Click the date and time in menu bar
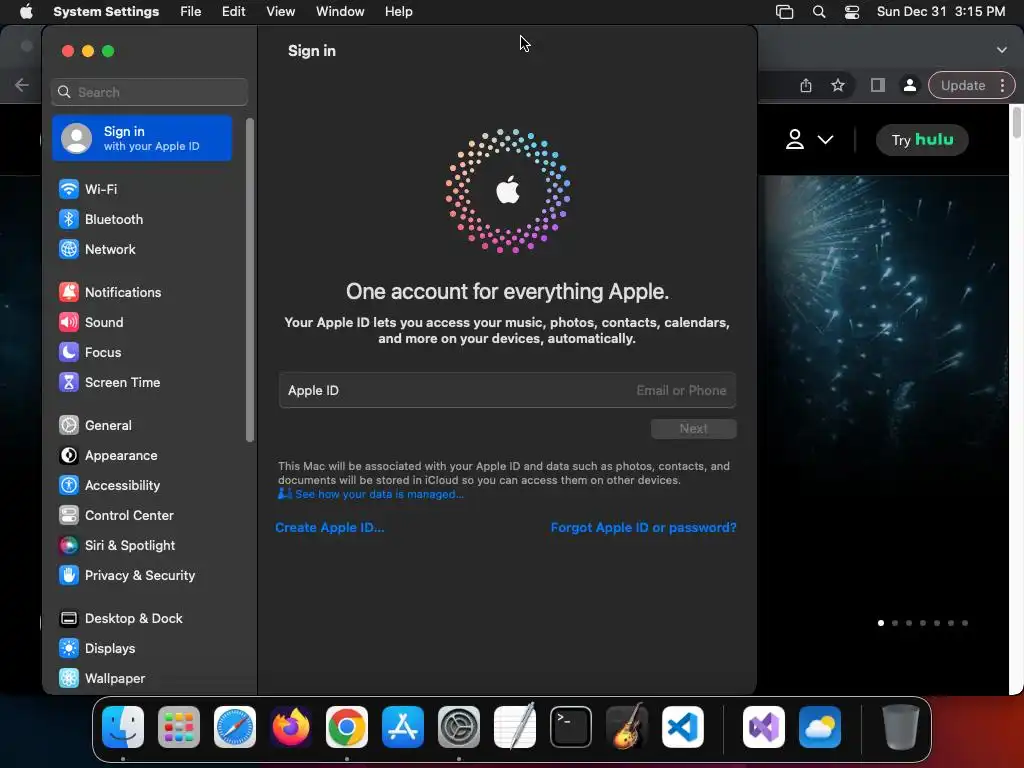Viewport: 1024px width, 768px height. 940,12
